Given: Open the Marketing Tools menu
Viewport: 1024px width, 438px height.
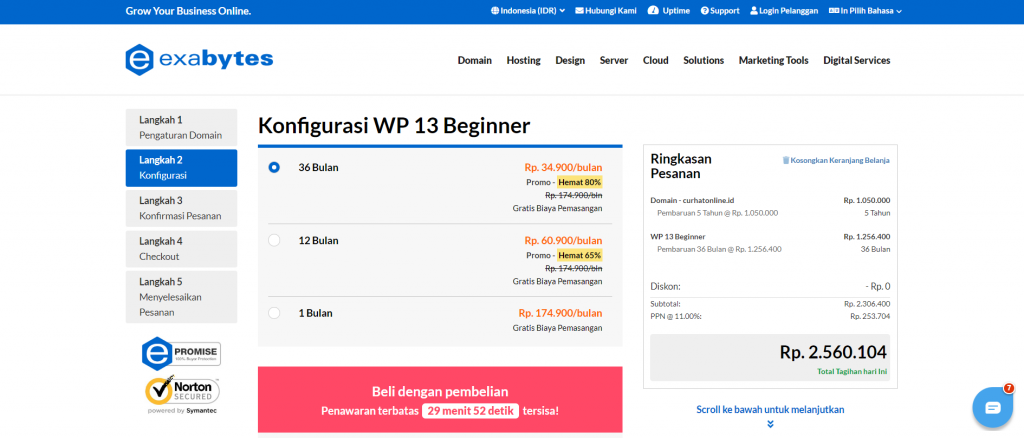Looking at the screenshot, I should (x=773, y=60).
